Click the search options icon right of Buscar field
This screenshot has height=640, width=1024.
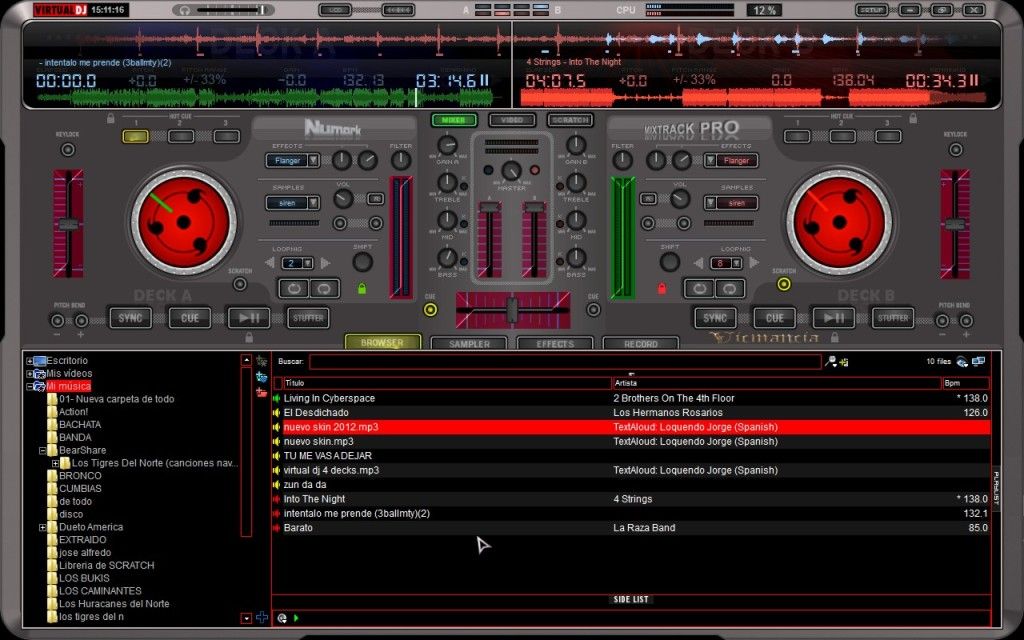[831, 361]
